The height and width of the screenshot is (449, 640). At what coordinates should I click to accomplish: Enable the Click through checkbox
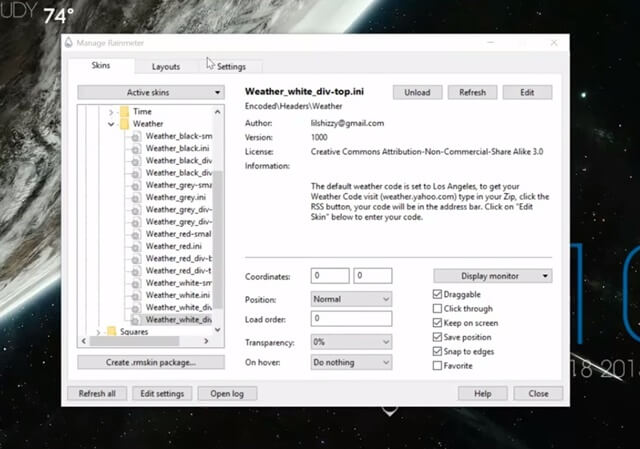pyautogui.click(x=437, y=309)
